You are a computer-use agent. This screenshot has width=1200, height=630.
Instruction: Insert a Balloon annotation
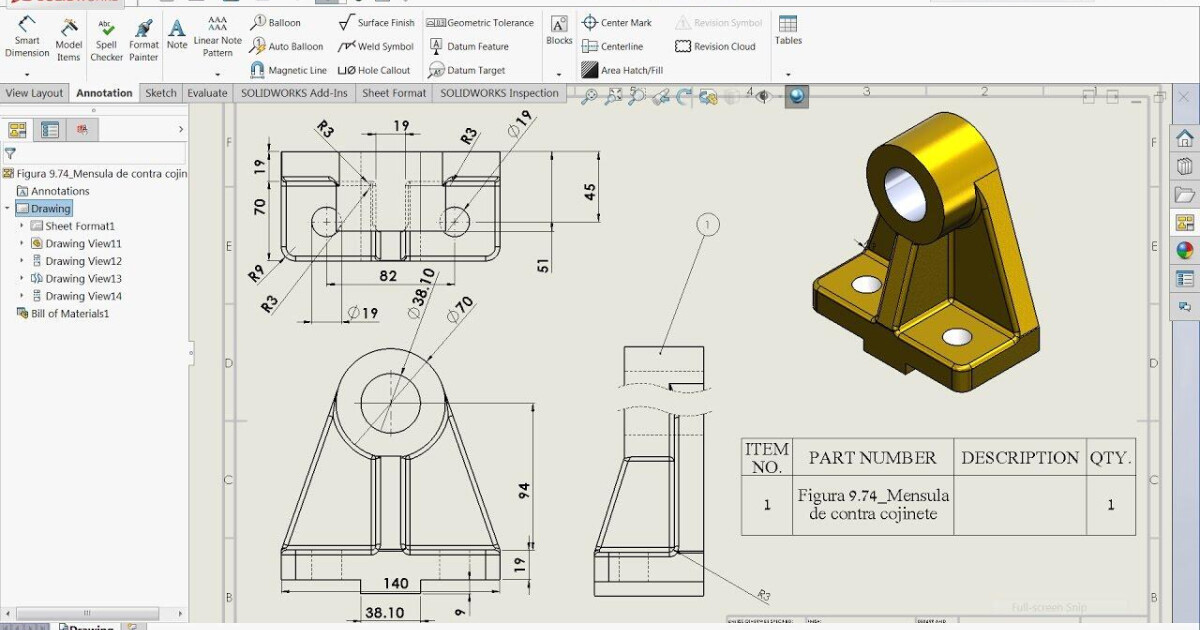point(276,21)
